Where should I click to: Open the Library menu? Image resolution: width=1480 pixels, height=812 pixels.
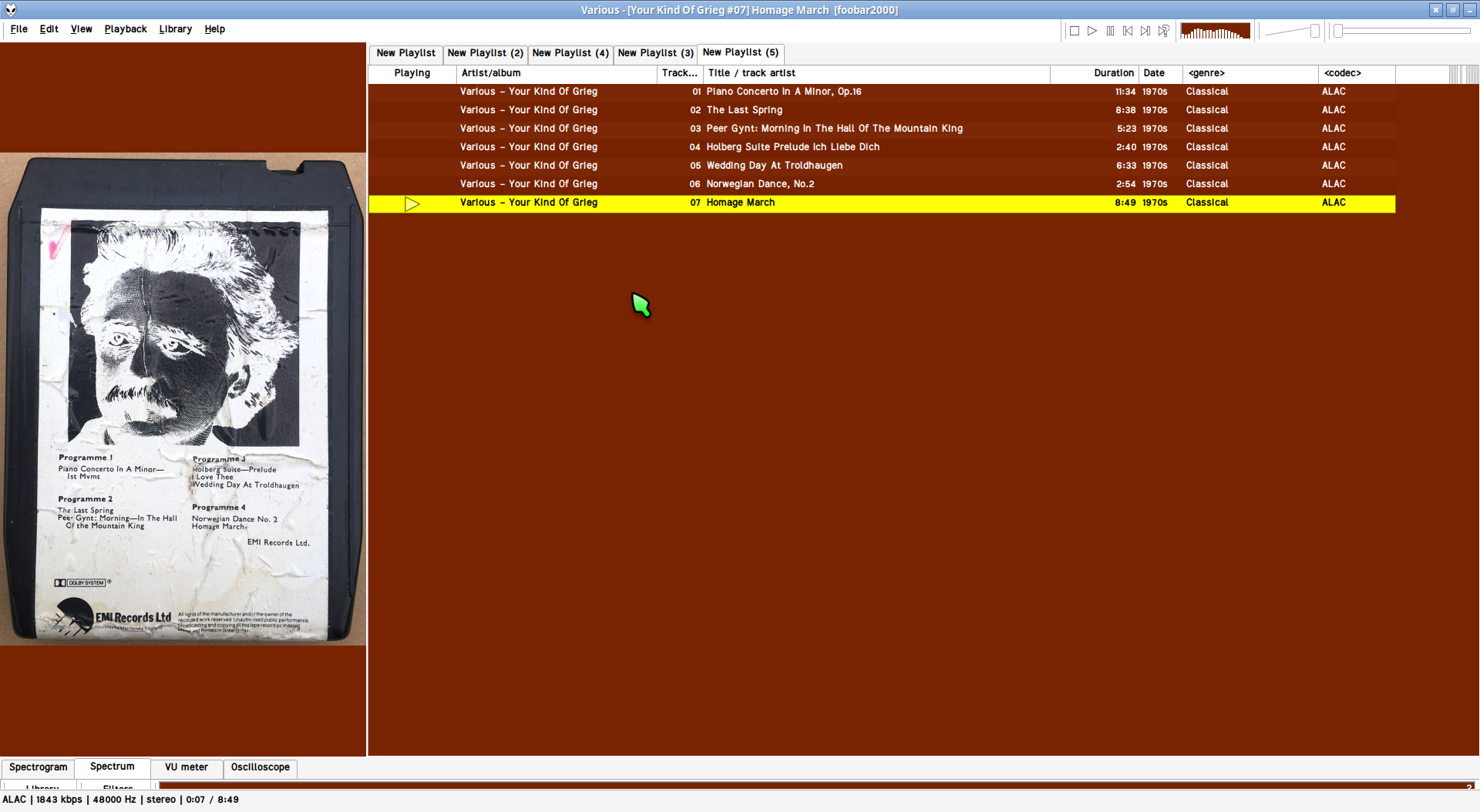(x=175, y=29)
